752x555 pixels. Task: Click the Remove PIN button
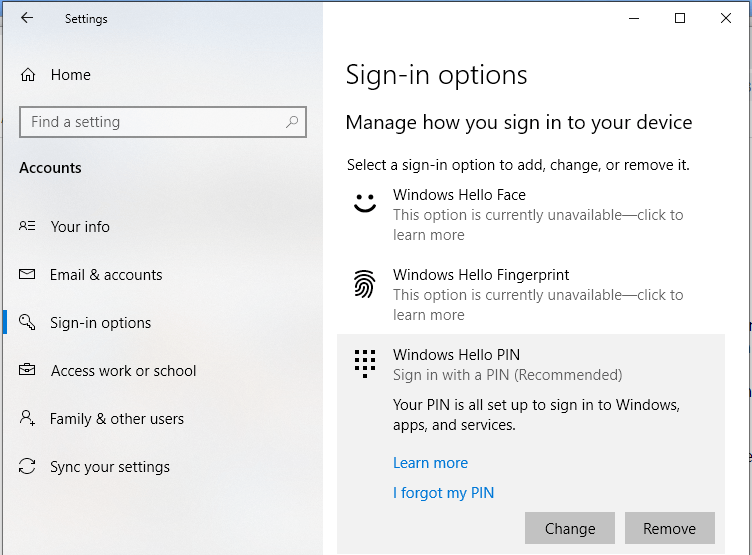pyautogui.click(x=670, y=528)
